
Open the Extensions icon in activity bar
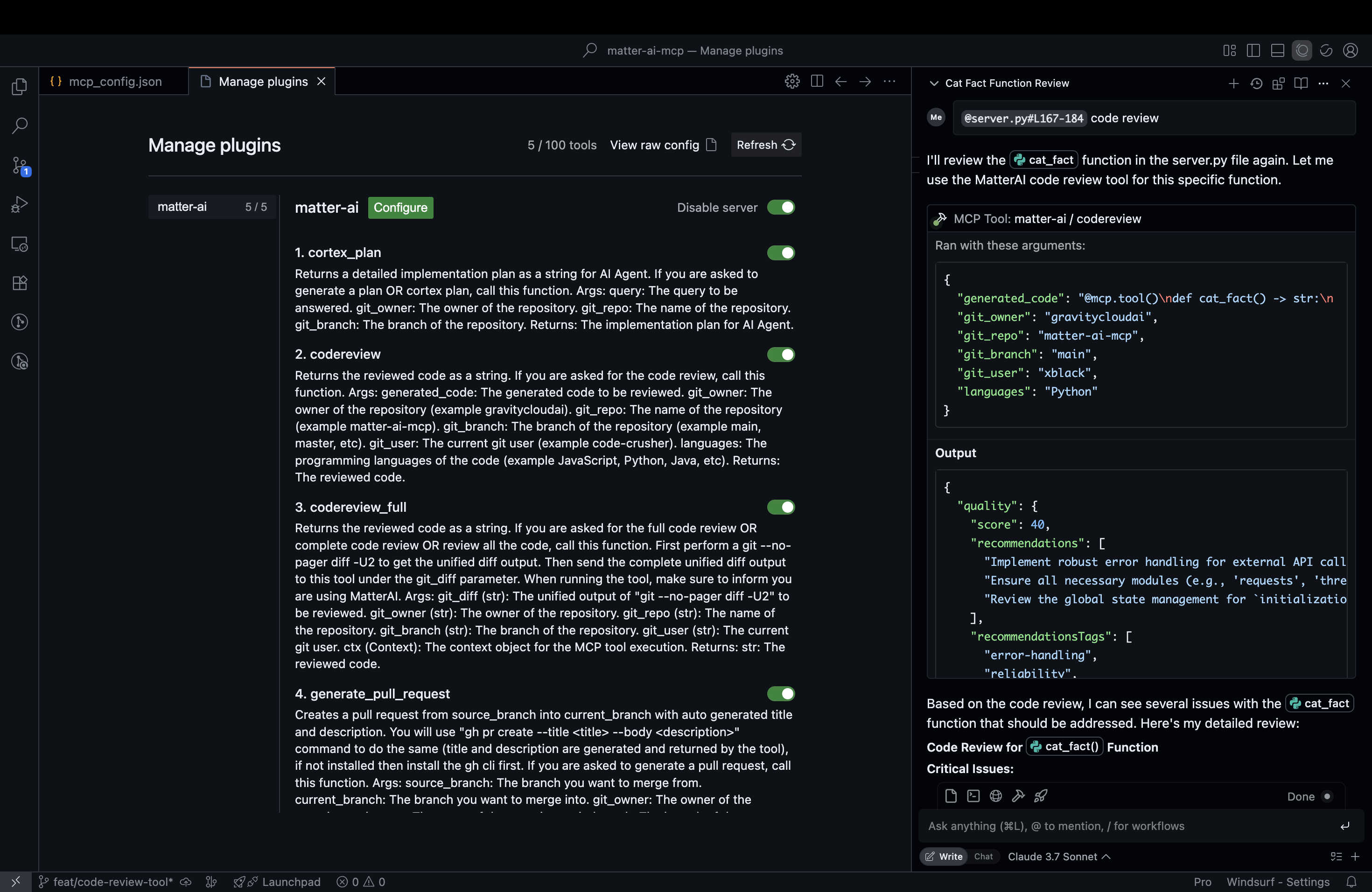tap(20, 283)
